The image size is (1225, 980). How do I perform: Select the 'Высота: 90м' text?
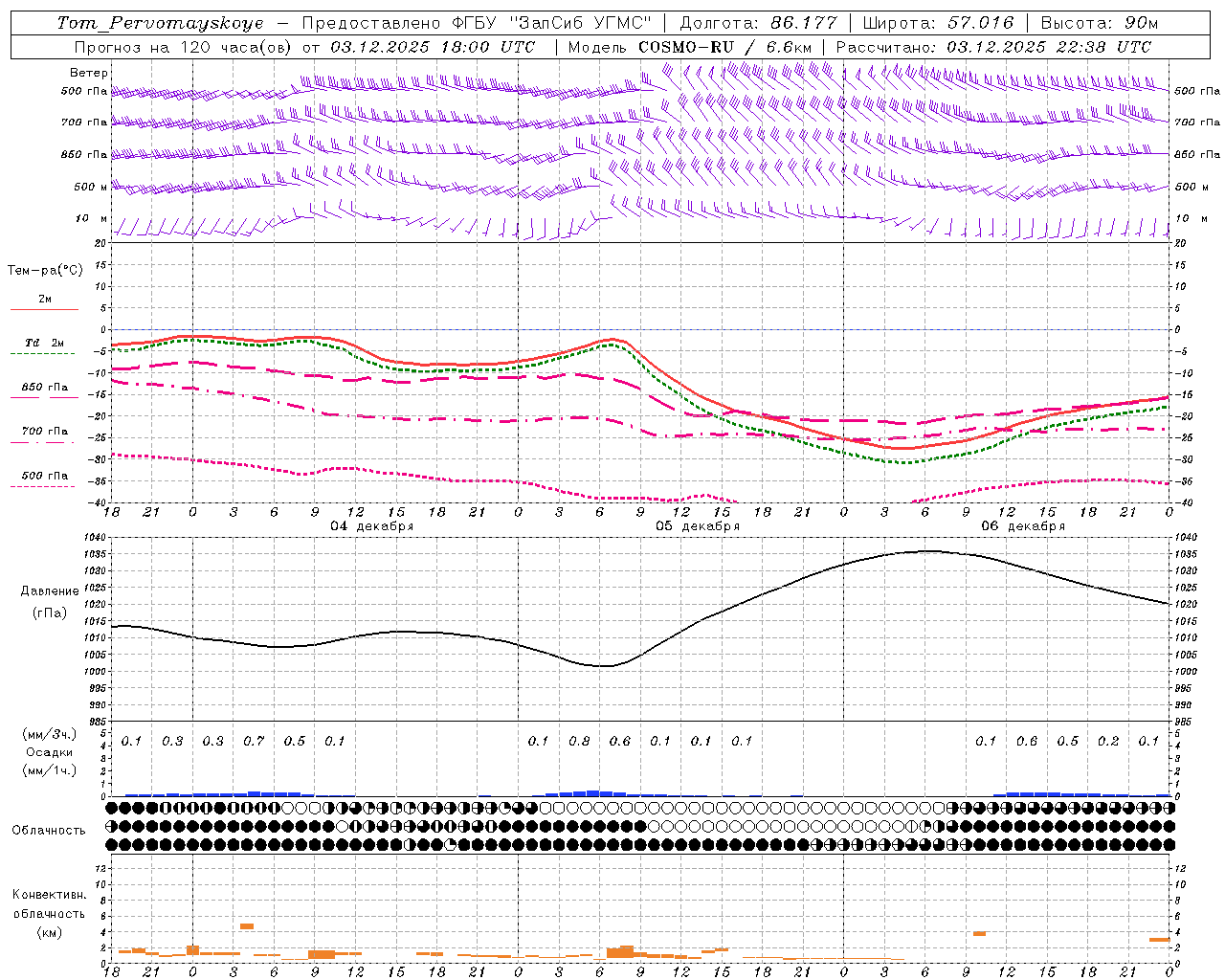1100,23
